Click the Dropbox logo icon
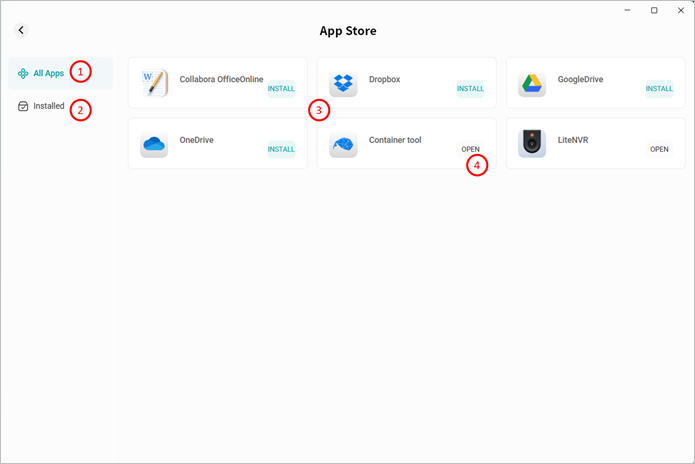Viewport: 695px width, 464px height. pyautogui.click(x=343, y=83)
